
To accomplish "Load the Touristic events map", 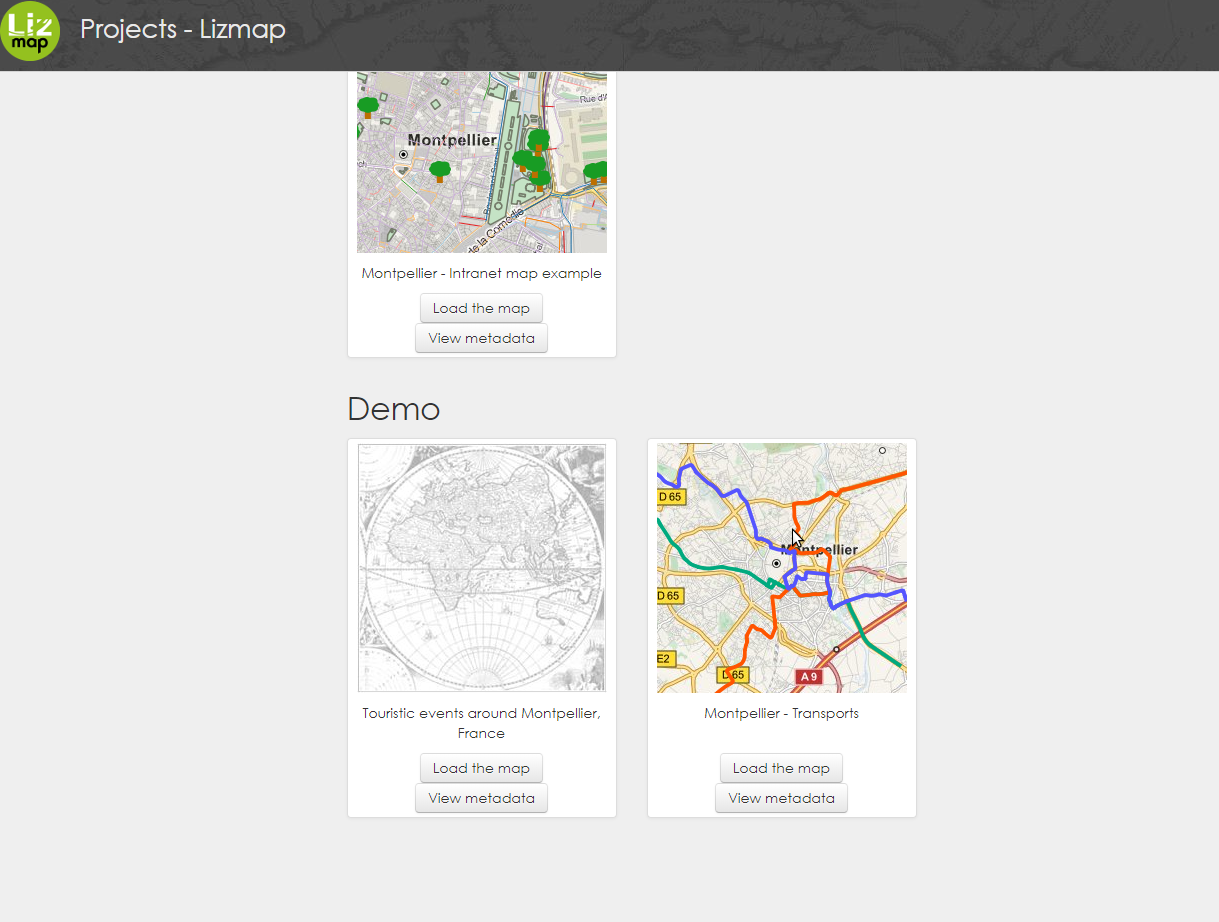I will 481,767.
